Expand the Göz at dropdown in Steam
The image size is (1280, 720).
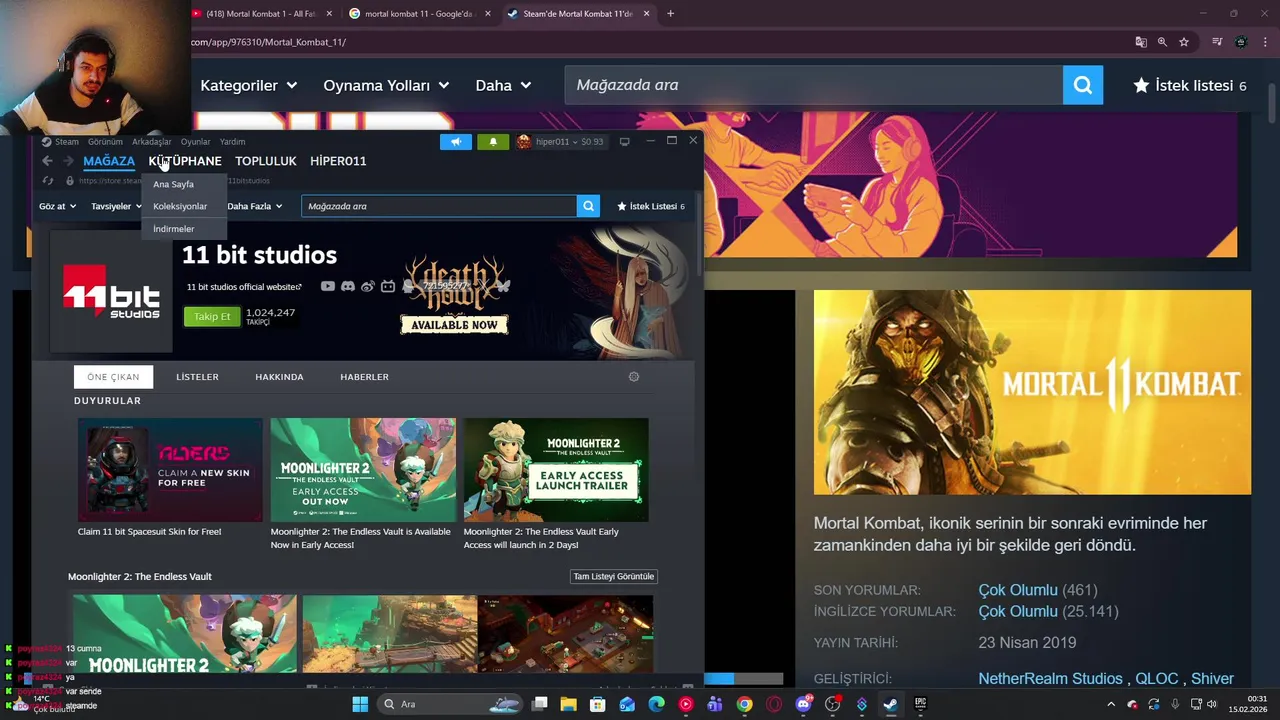57,206
